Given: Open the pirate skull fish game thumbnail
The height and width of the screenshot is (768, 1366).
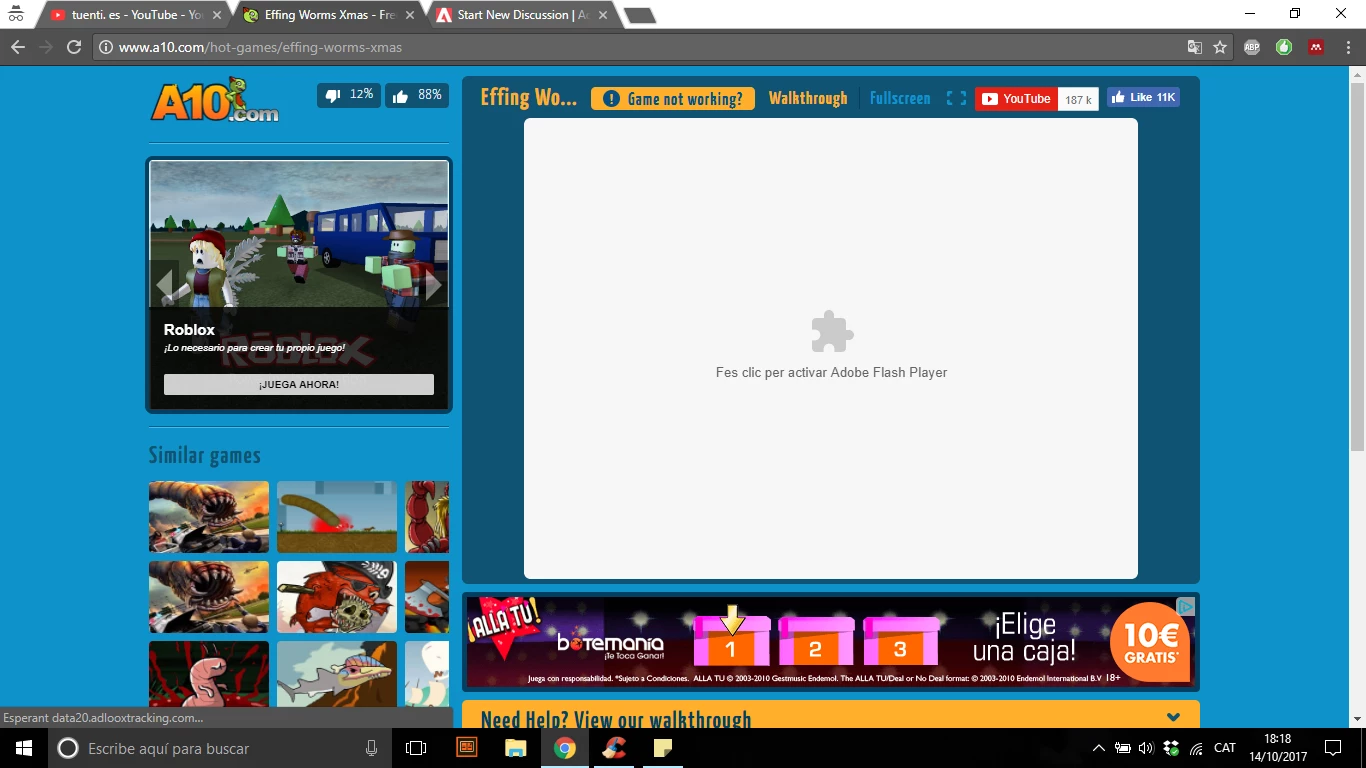Looking at the screenshot, I should pos(337,597).
